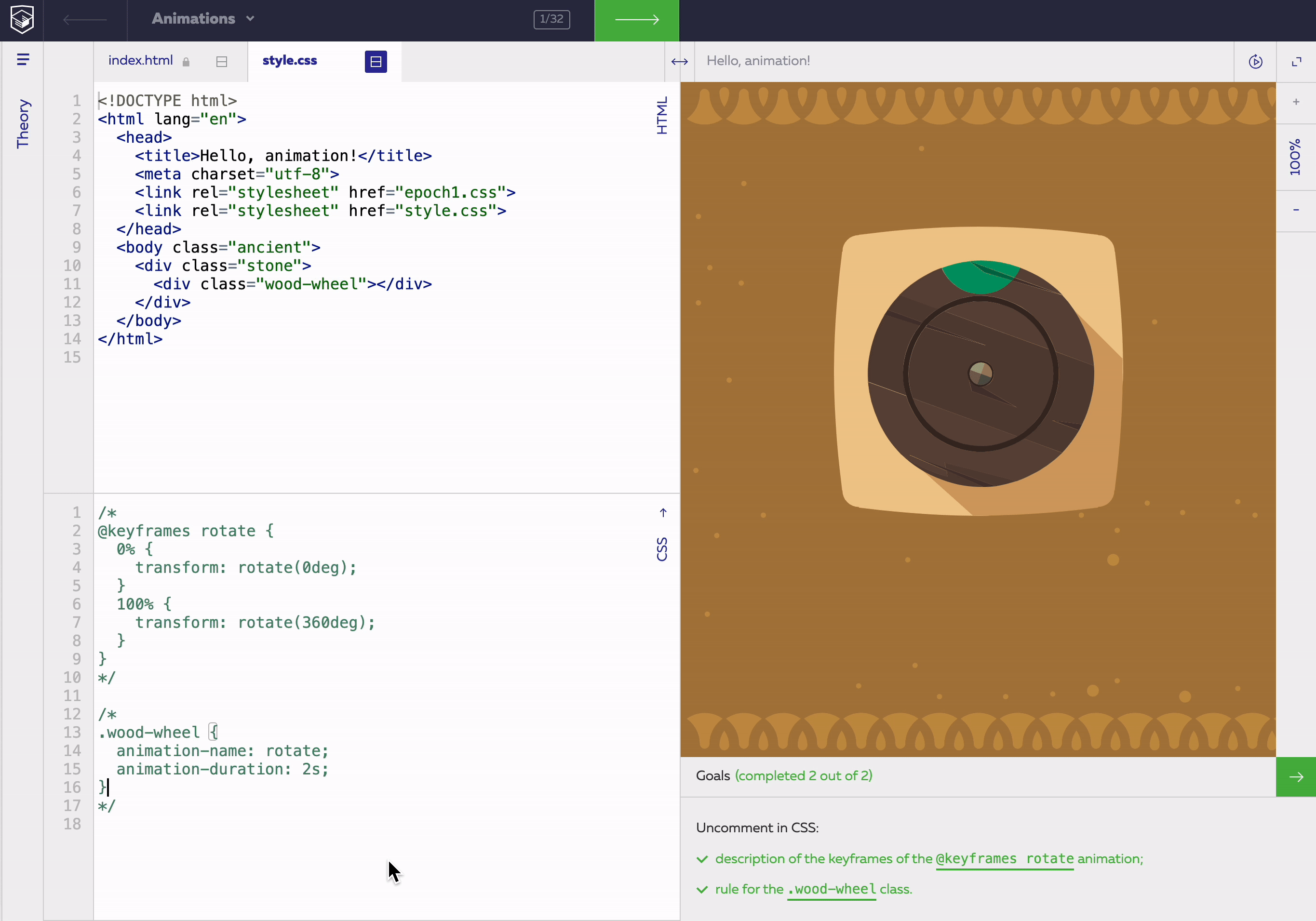This screenshot has width=1316, height=921.
Task: Expand the preview to fullscreen
Action: (1297, 61)
